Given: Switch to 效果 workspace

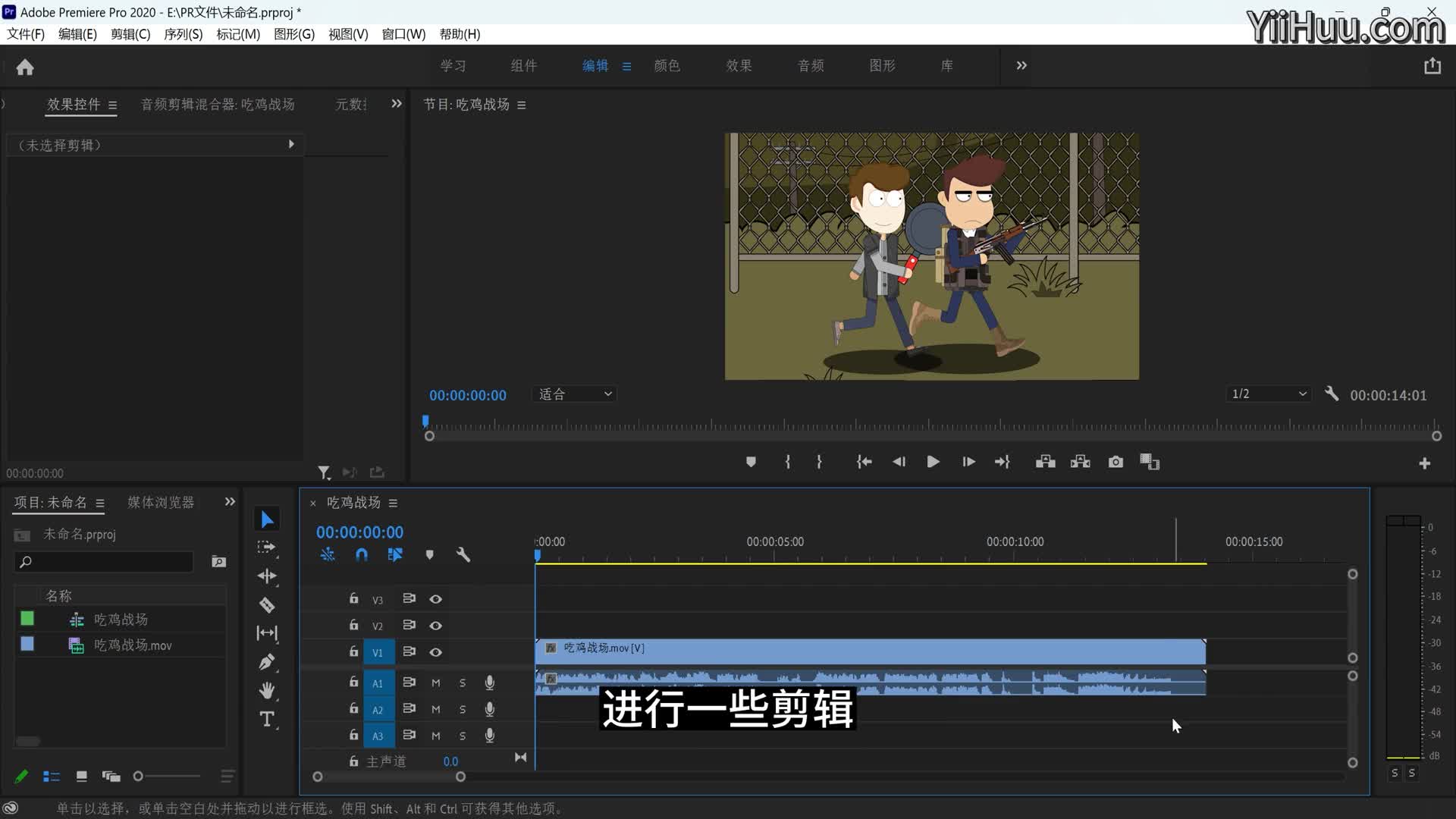Looking at the screenshot, I should coord(739,66).
